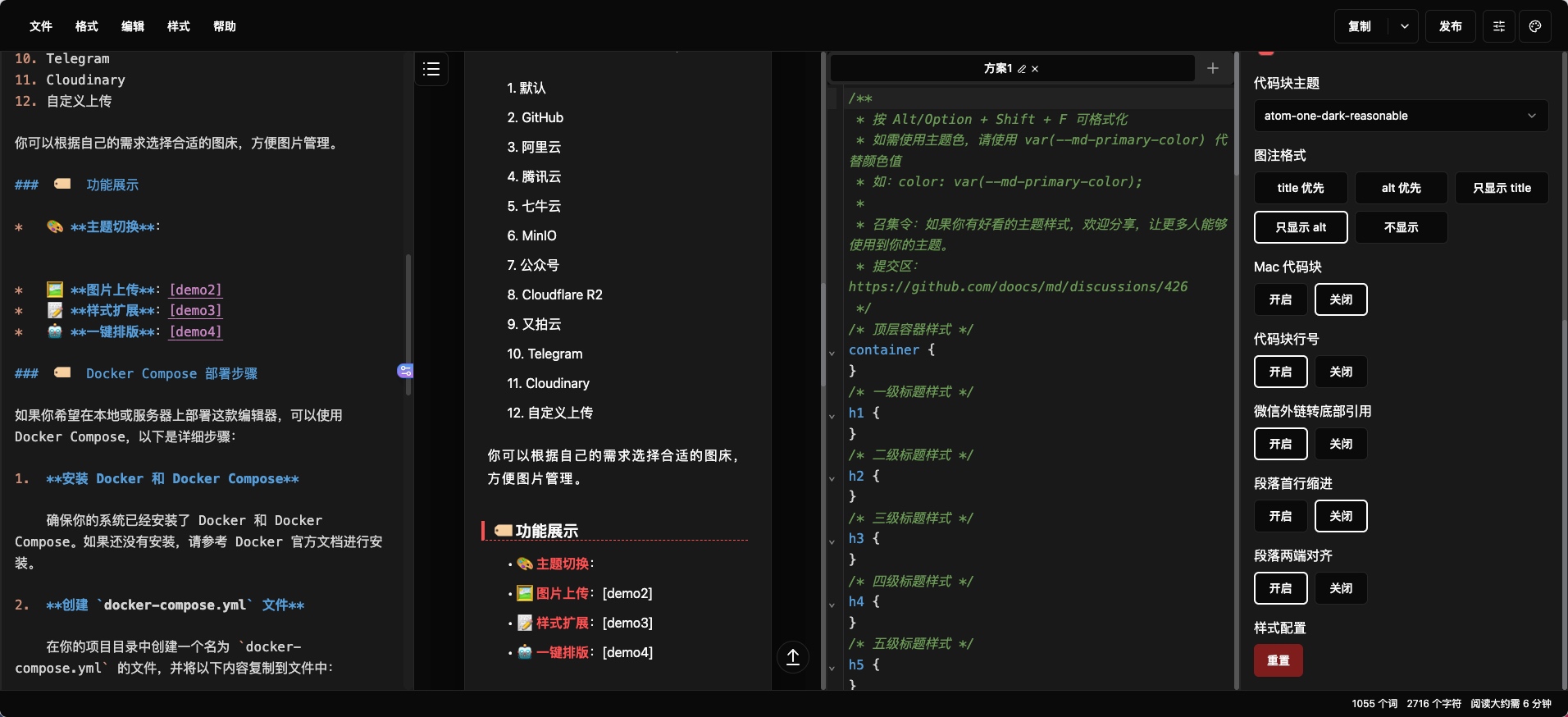
Task: Open the code block theme dropdown
Action: (x=1401, y=116)
